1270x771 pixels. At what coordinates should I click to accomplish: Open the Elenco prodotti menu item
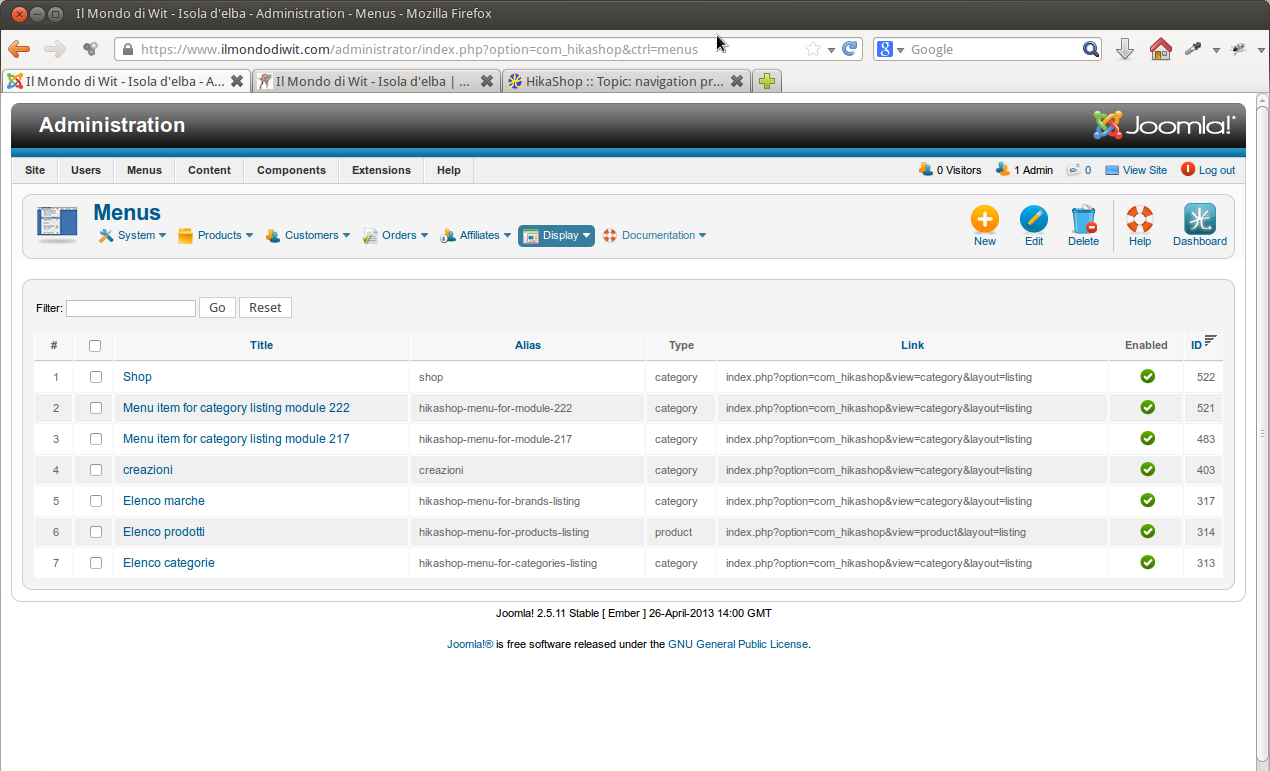164,532
